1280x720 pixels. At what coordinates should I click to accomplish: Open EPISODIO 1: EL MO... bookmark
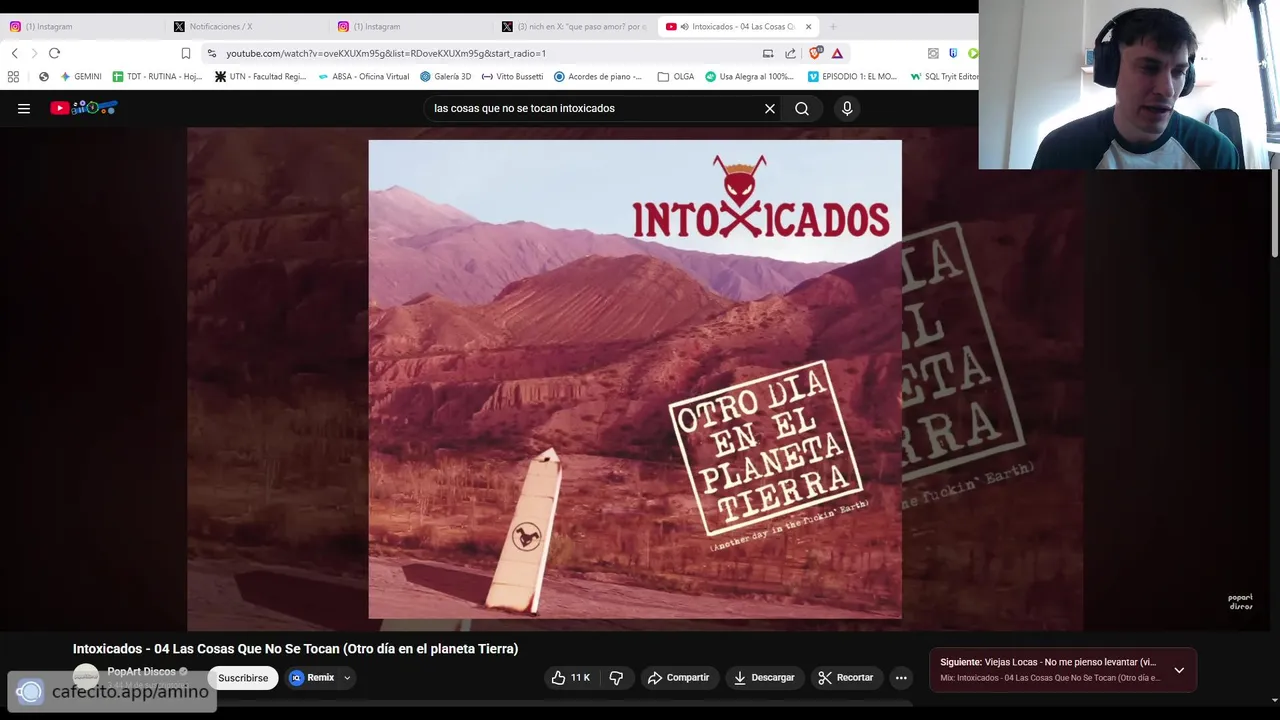click(x=852, y=76)
